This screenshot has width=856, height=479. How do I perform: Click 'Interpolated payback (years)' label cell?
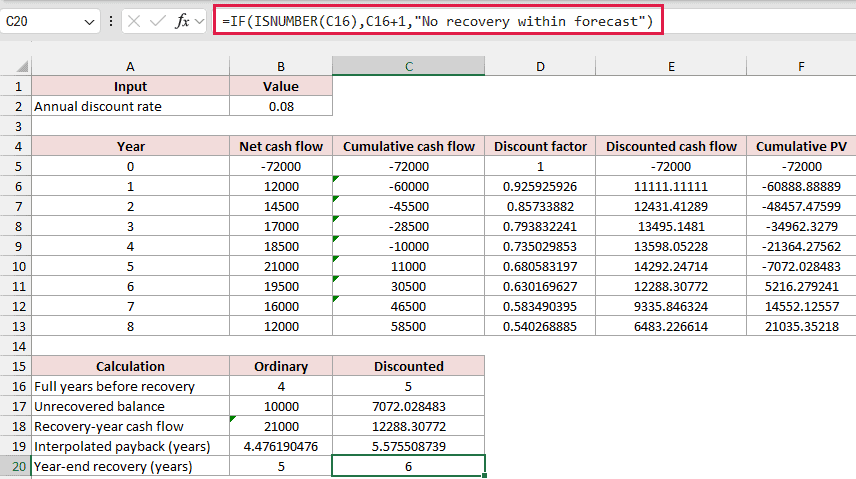[130, 447]
